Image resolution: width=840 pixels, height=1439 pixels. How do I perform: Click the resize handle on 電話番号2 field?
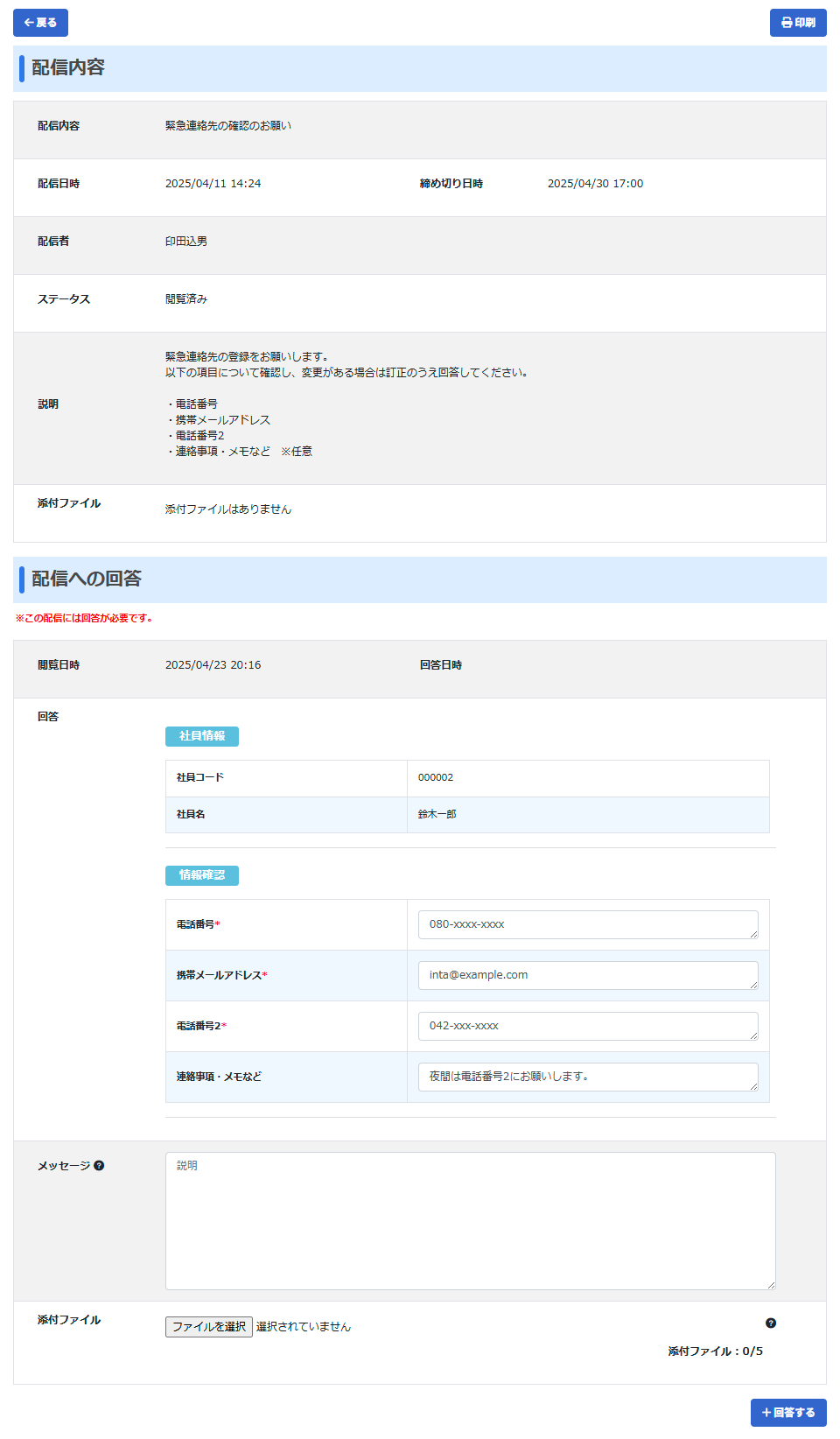(753, 1035)
